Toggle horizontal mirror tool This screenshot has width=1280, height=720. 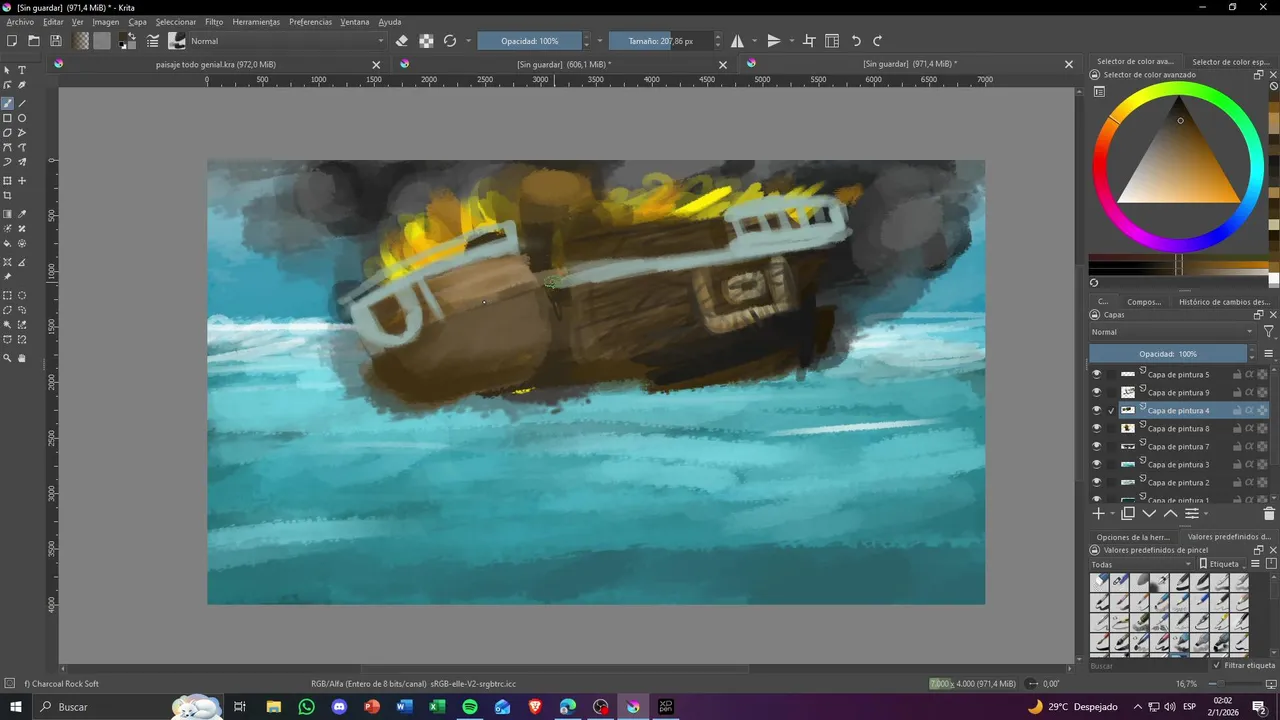tap(737, 41)
